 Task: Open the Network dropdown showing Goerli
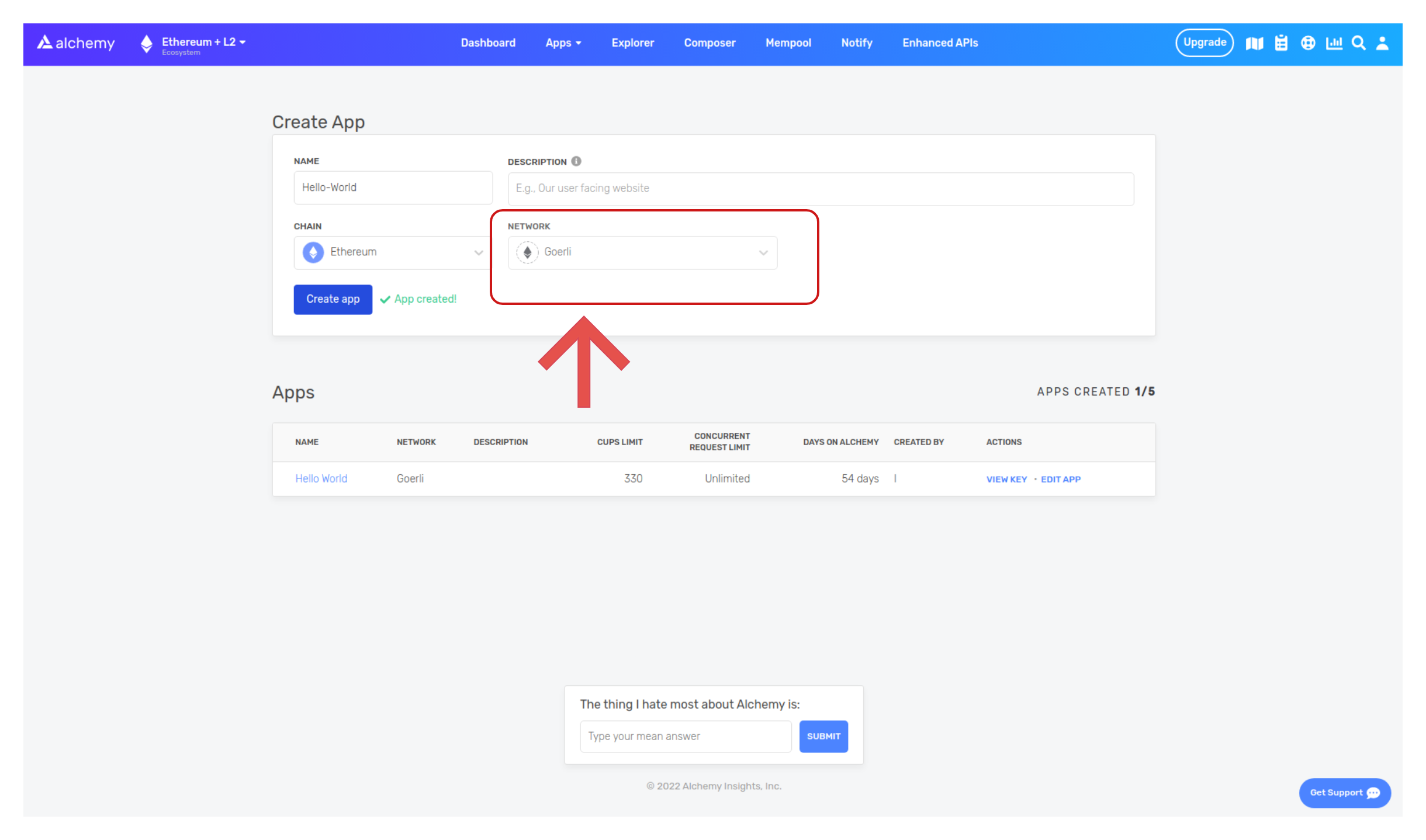[643, 252]
